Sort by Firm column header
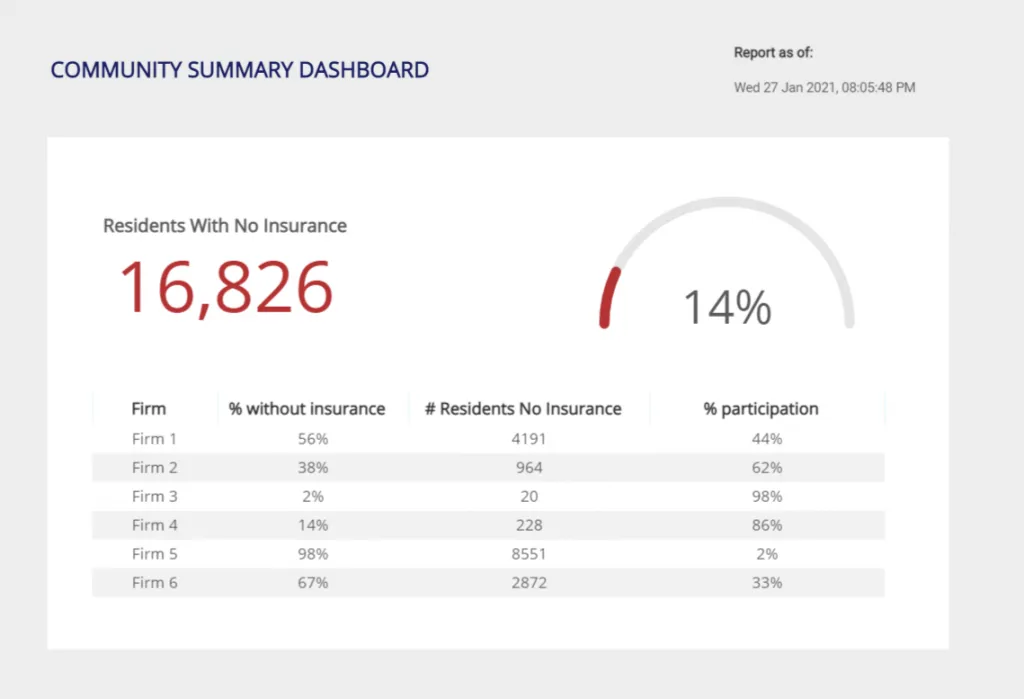The image size is (1024, 699). (149, 409)
